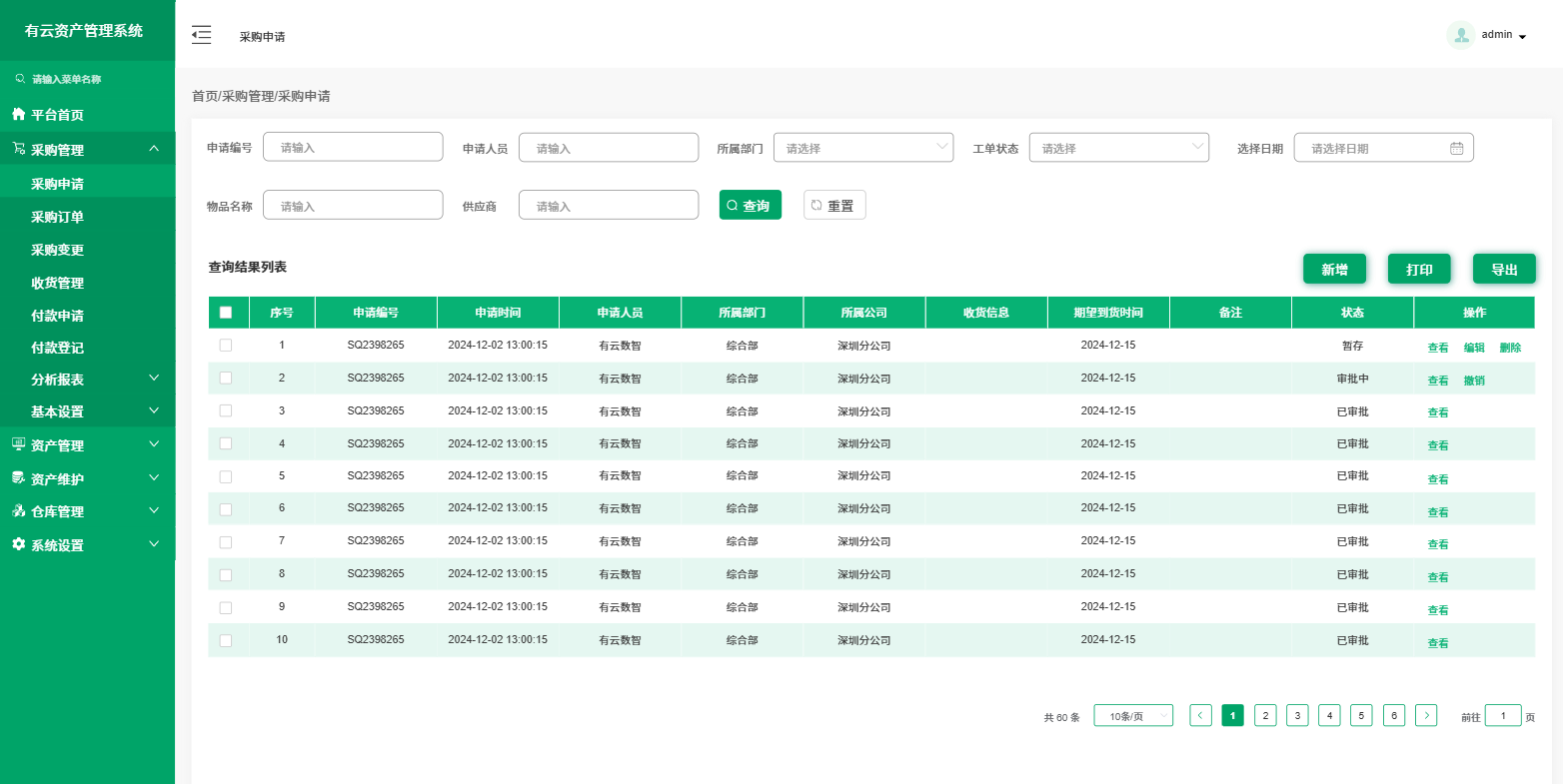Click the 仓库管理 warehouse icon
The width and height of the screenshot is (1563, 784).
coord(18,511)
